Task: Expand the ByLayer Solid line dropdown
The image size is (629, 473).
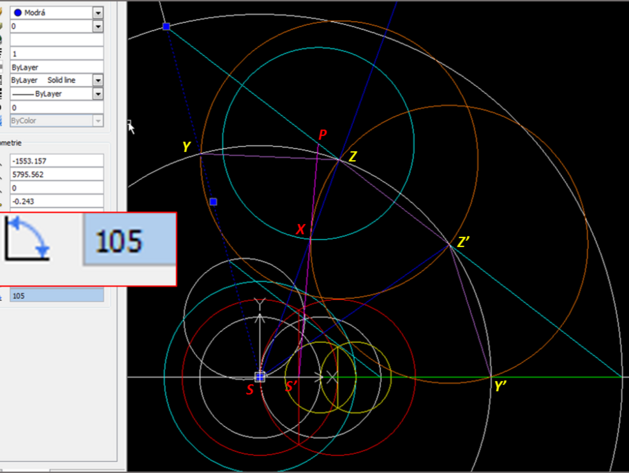Action: click(x=98, y=80)
